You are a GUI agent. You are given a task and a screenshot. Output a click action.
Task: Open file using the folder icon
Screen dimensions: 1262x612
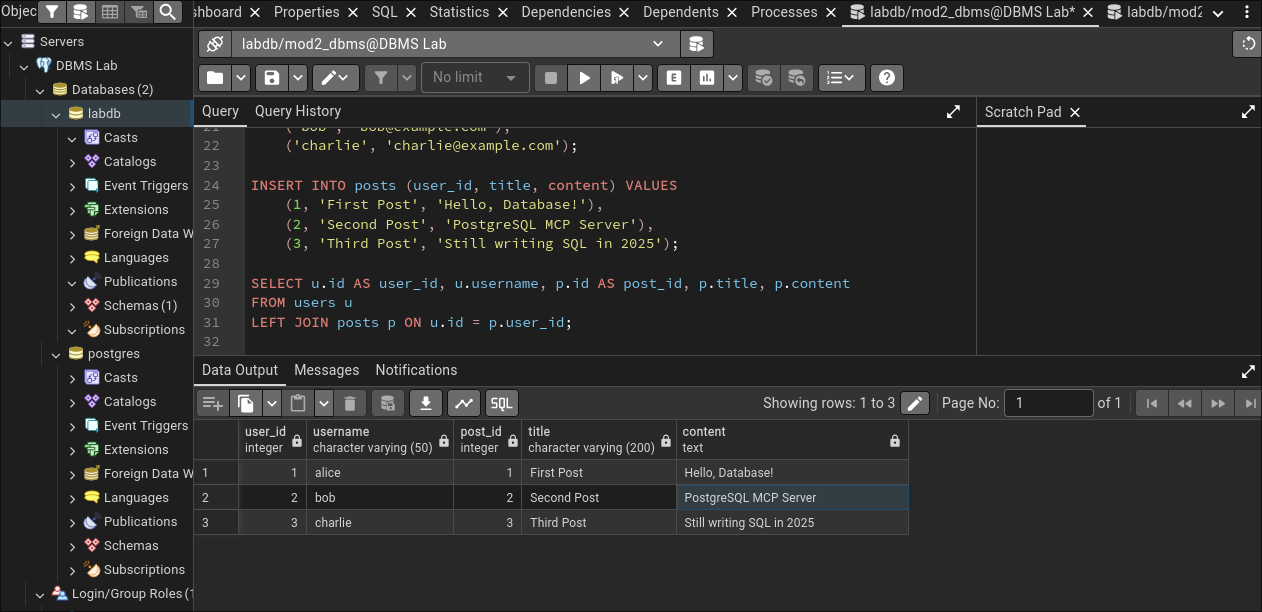coord(214,78)
